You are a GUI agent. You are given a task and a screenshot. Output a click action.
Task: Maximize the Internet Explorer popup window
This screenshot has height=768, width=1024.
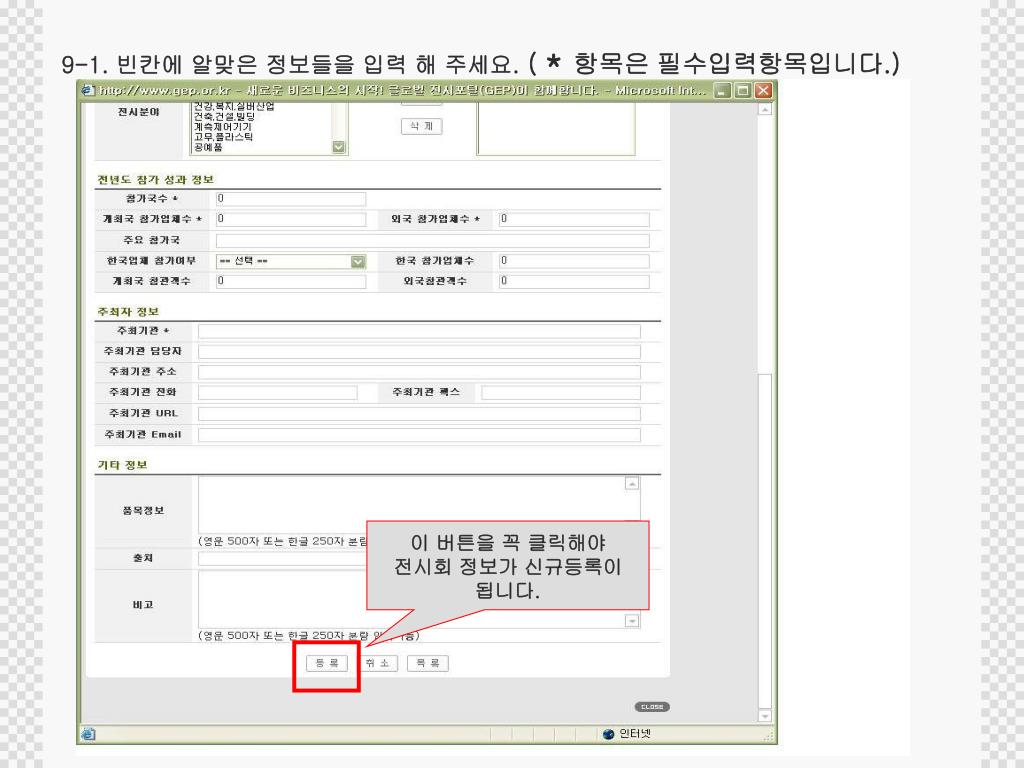coord(743,90)
